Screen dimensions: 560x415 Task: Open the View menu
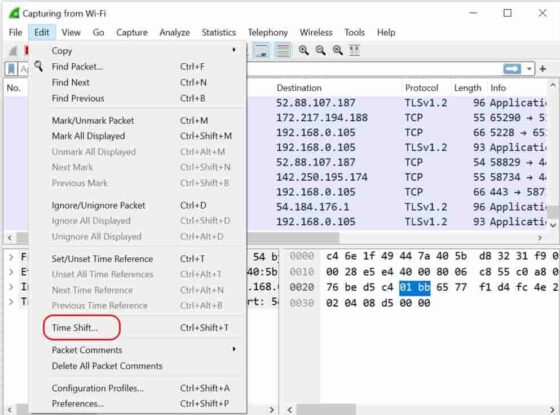(x=71, y=32)
